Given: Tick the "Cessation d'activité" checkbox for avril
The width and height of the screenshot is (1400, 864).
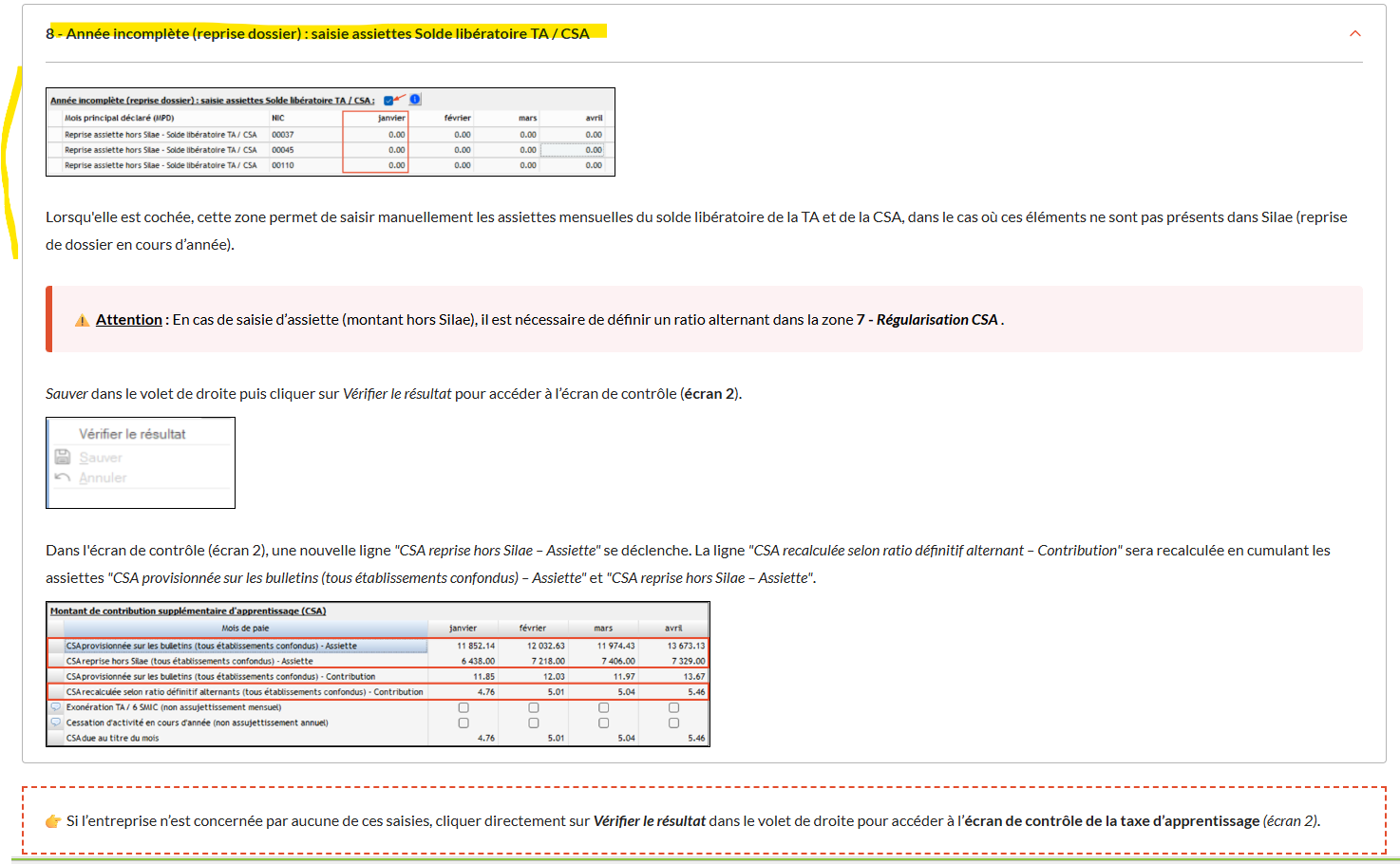Looking at the screenshot, I should (x=673, y=723).
